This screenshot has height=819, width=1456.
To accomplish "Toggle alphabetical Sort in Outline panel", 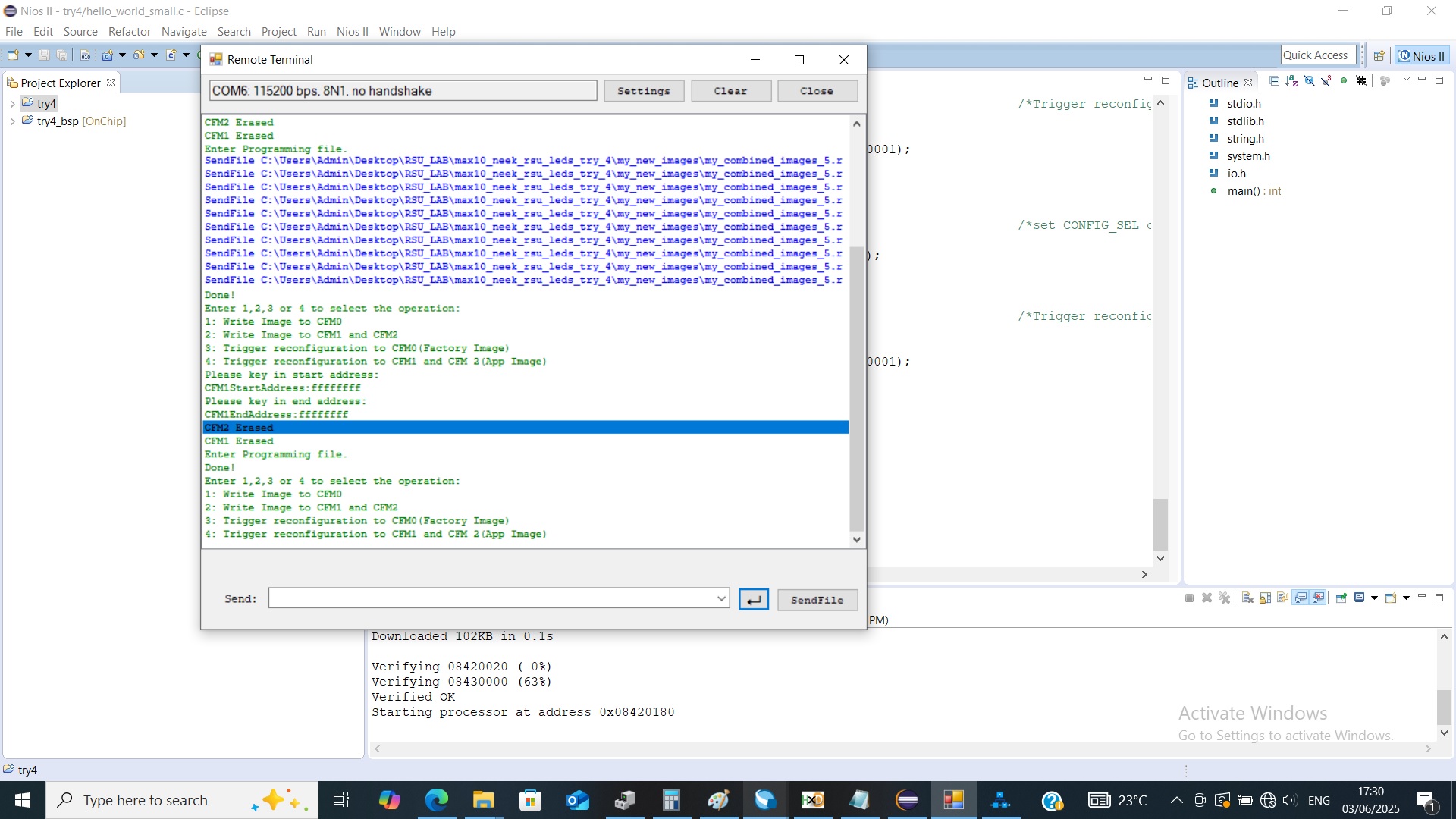I will tap(1291, 81).
